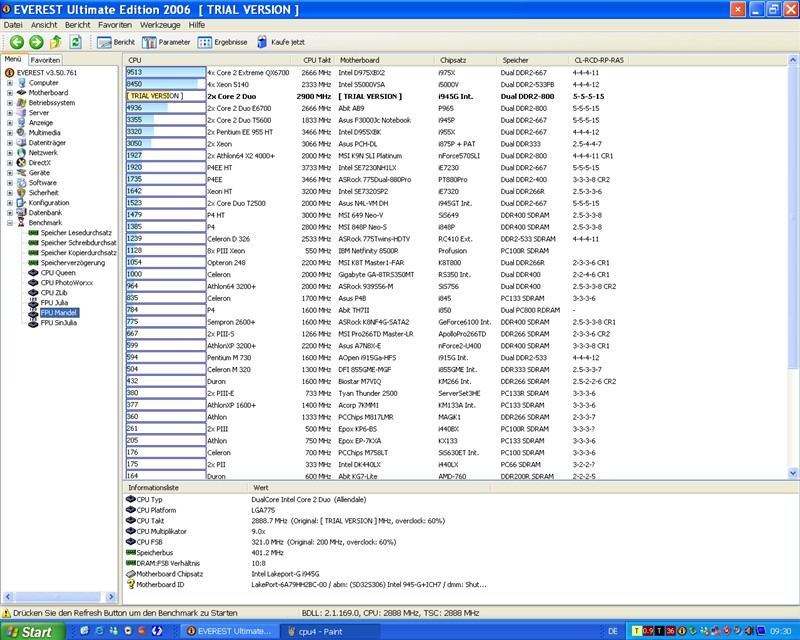800x640 pixels.
Task: Click DE language indicator in taskbar
Action: click(x=613, y=631)
